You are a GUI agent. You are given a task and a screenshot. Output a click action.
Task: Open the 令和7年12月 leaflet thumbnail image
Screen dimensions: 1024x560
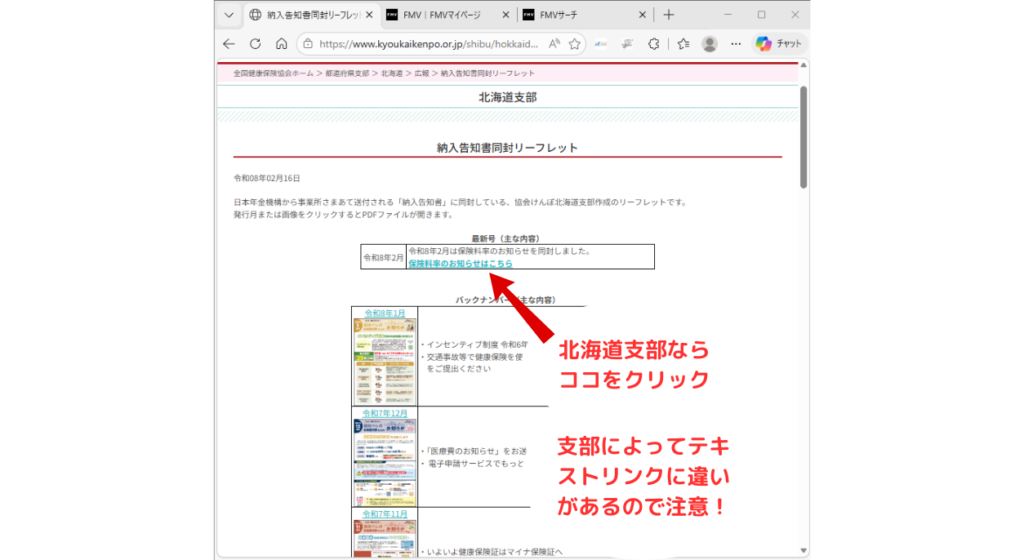385,462
